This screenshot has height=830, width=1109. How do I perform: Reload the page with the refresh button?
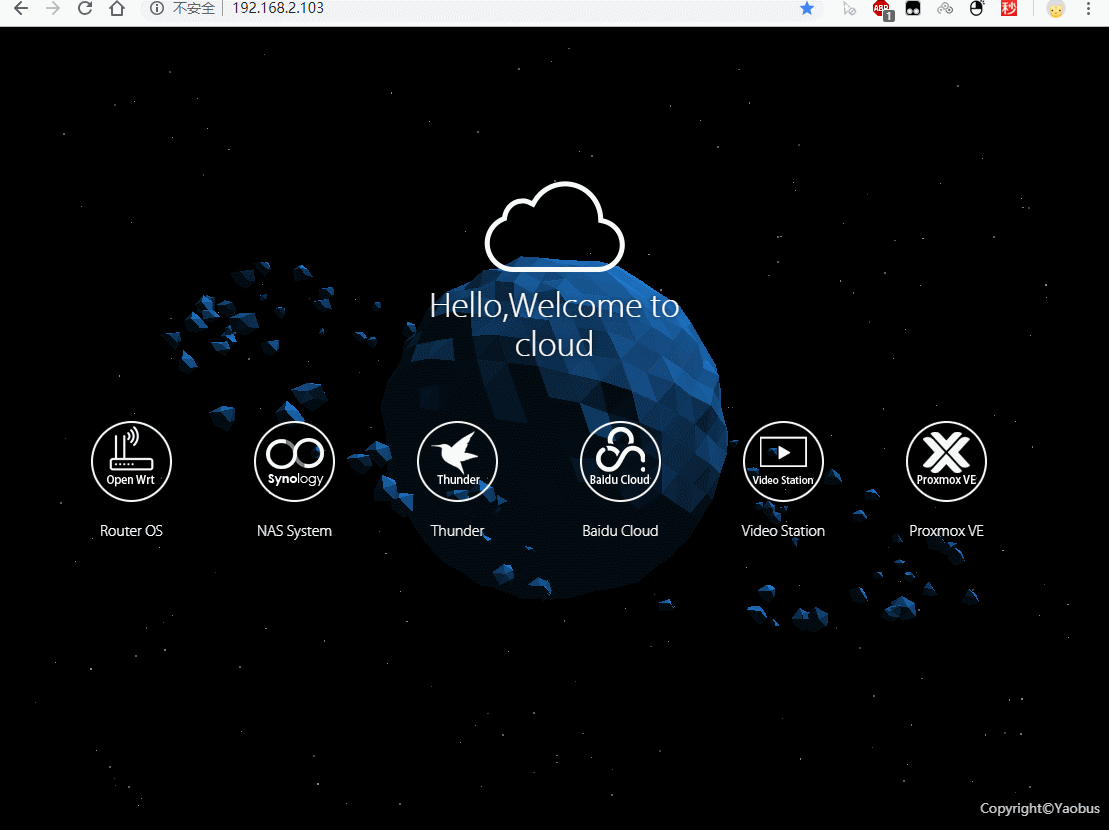tap(84, 9)
